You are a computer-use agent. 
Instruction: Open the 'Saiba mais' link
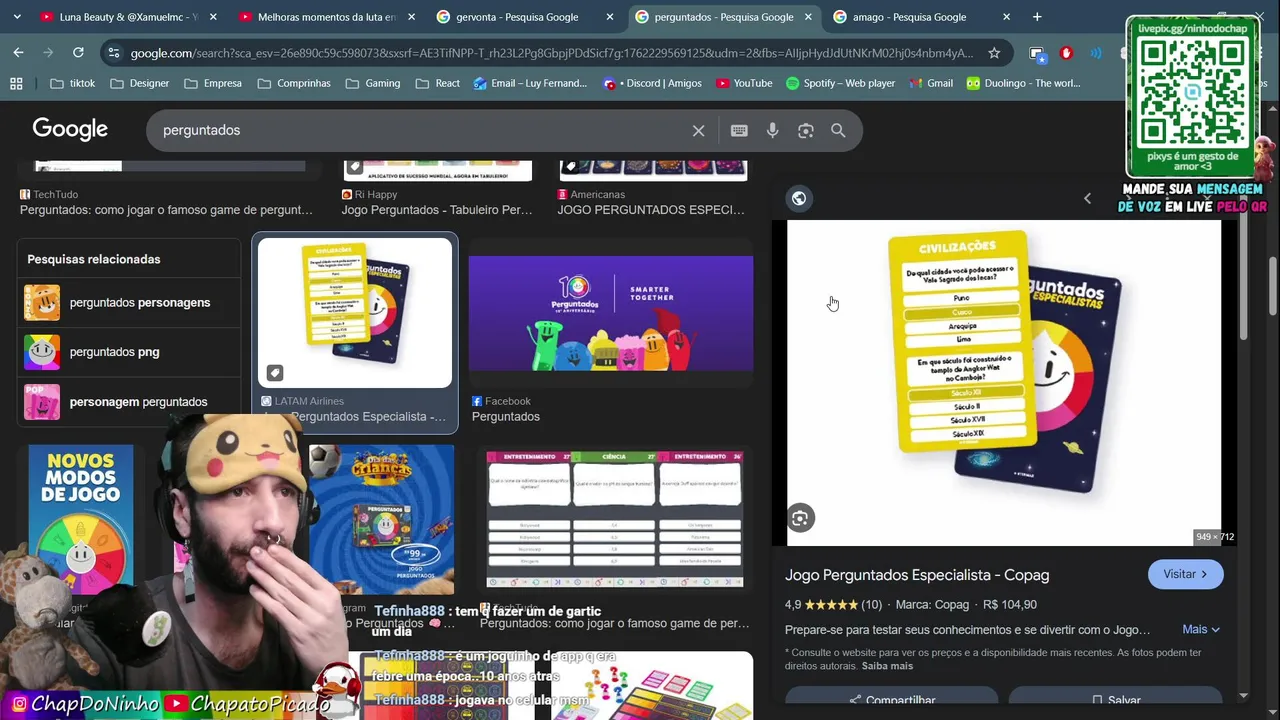click(x=887, y=666)
